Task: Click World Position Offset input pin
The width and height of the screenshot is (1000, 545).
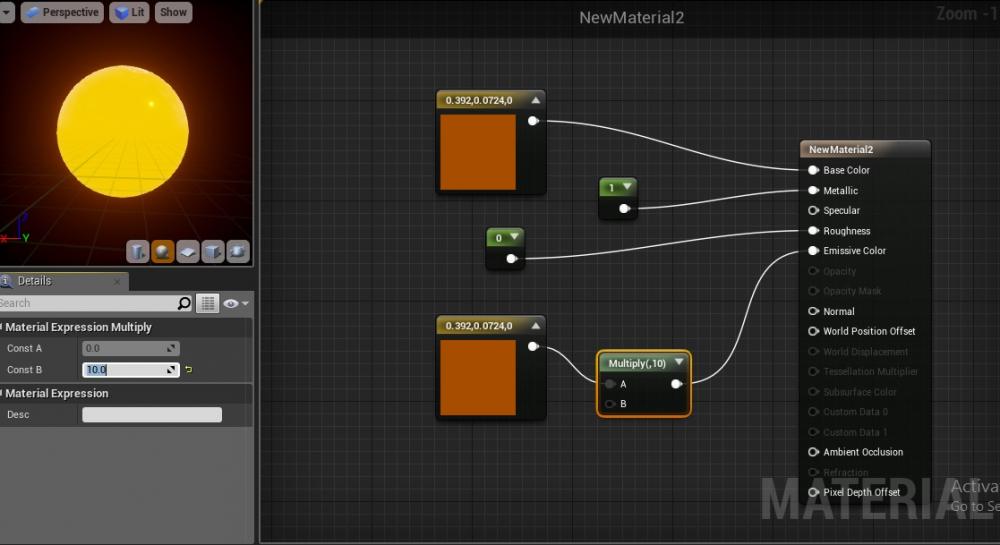Action: click(813, 331)
